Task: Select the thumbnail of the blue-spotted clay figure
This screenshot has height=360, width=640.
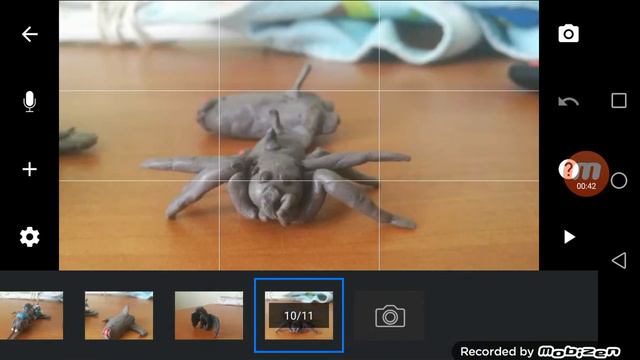Action: pyautogui.click(x=31, y=316)
